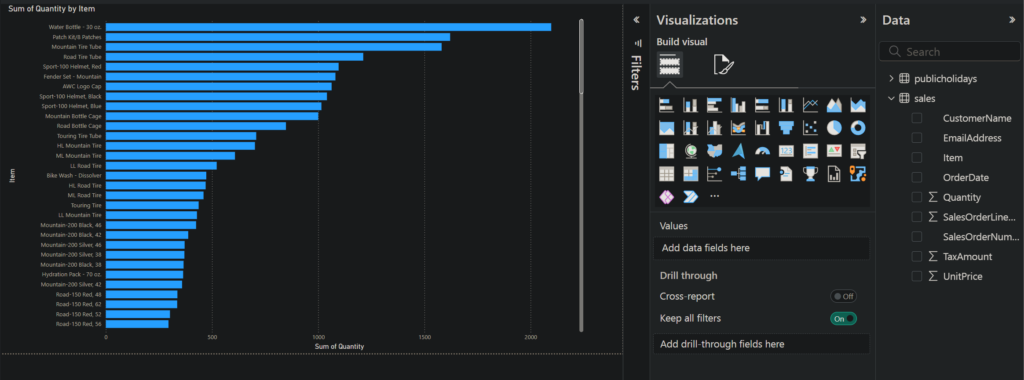This screenshot has height=380, width=1024.
Task: Select the Treemap visual
Action: click(x=666, y=151)
